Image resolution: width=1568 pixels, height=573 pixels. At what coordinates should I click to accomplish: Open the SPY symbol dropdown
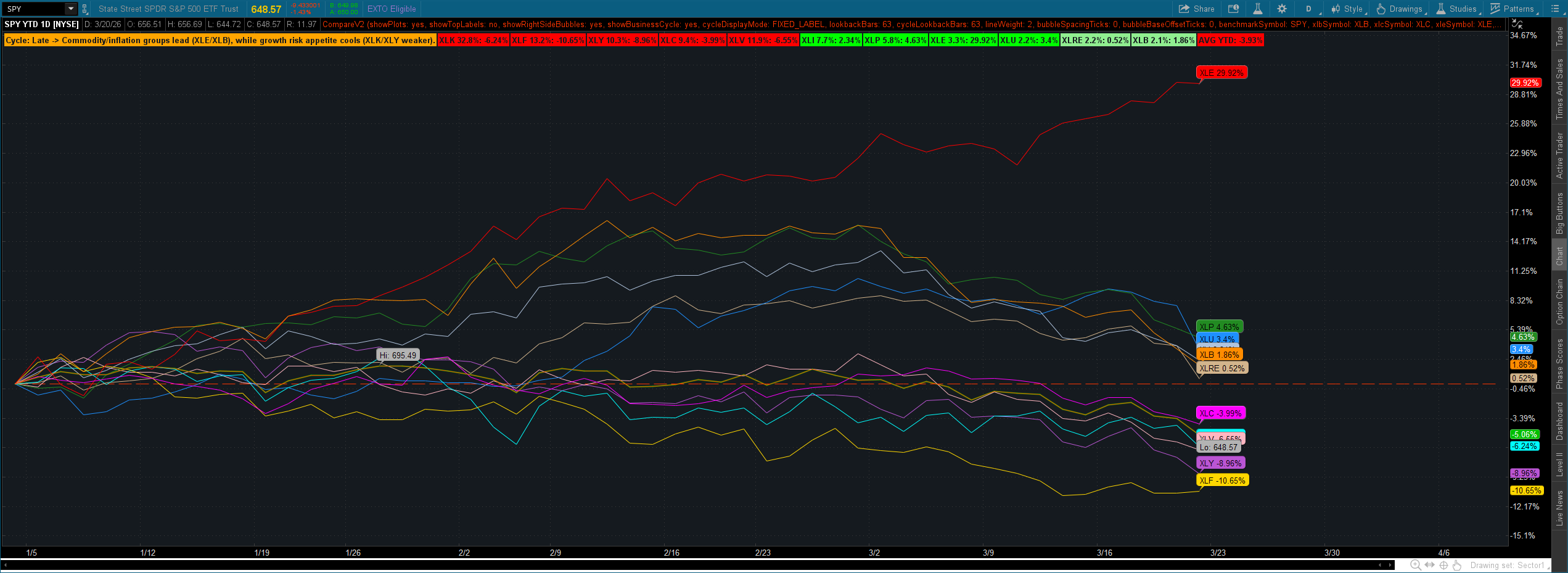tap(69, 9)
